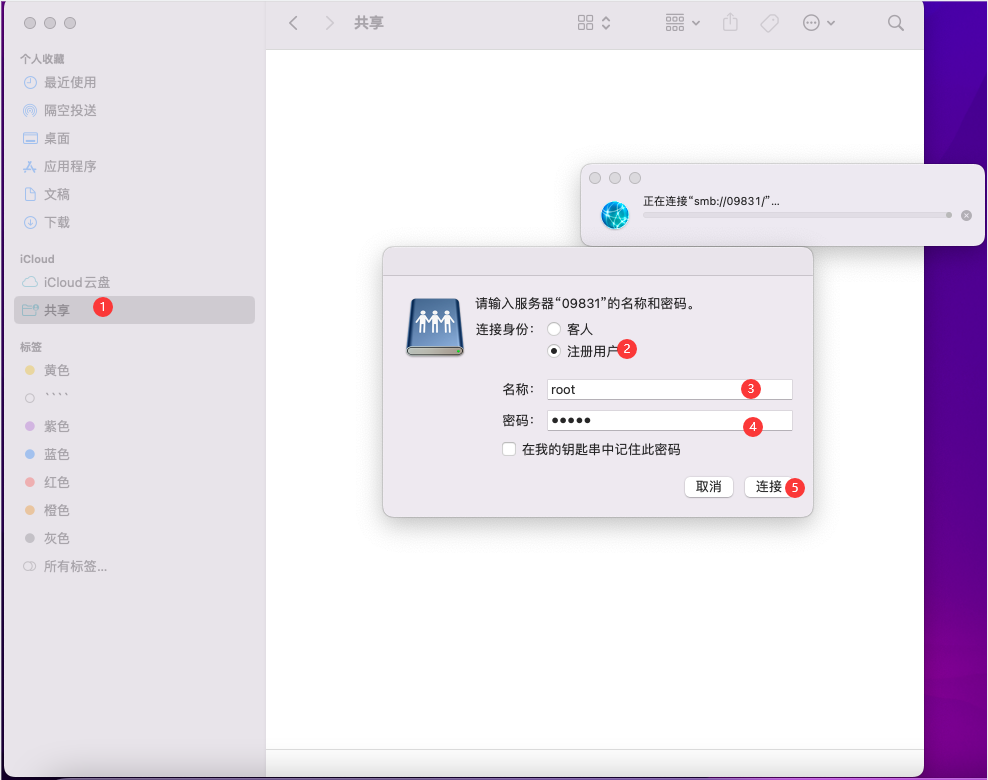
Task: Click the 连接 button
Action: tap(769, 486)
